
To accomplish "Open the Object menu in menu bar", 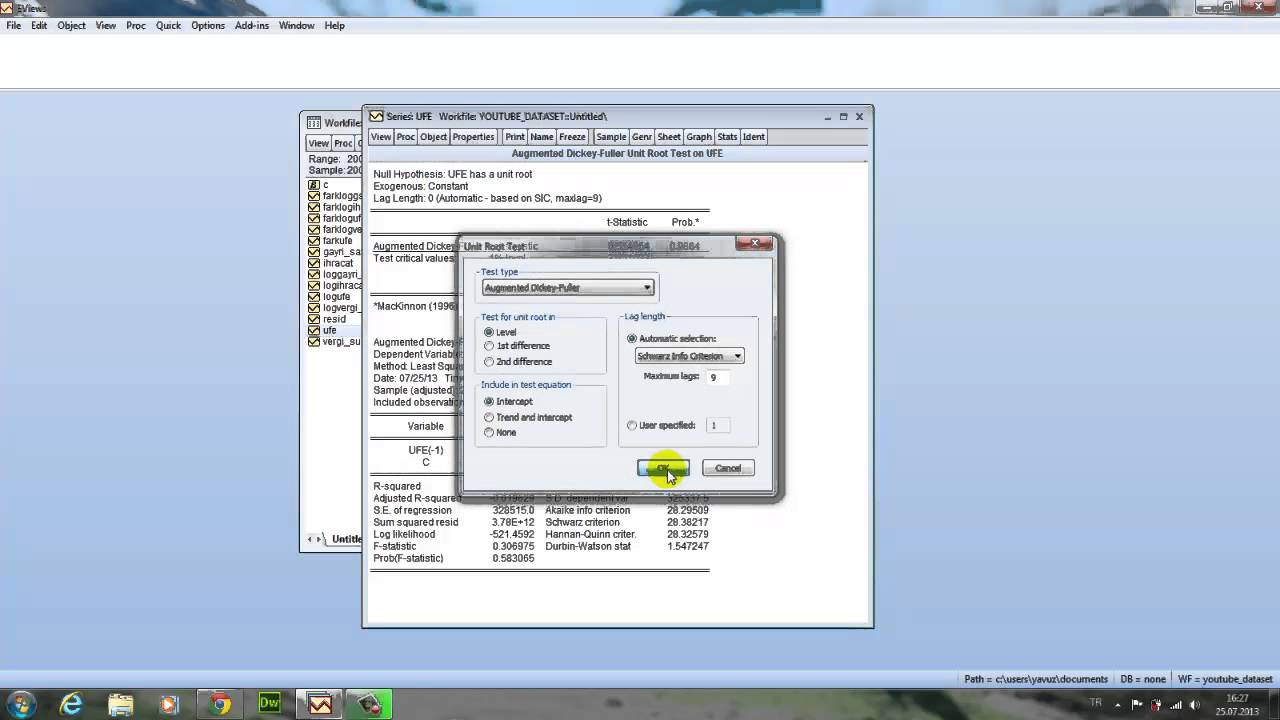I will (71, 25).
